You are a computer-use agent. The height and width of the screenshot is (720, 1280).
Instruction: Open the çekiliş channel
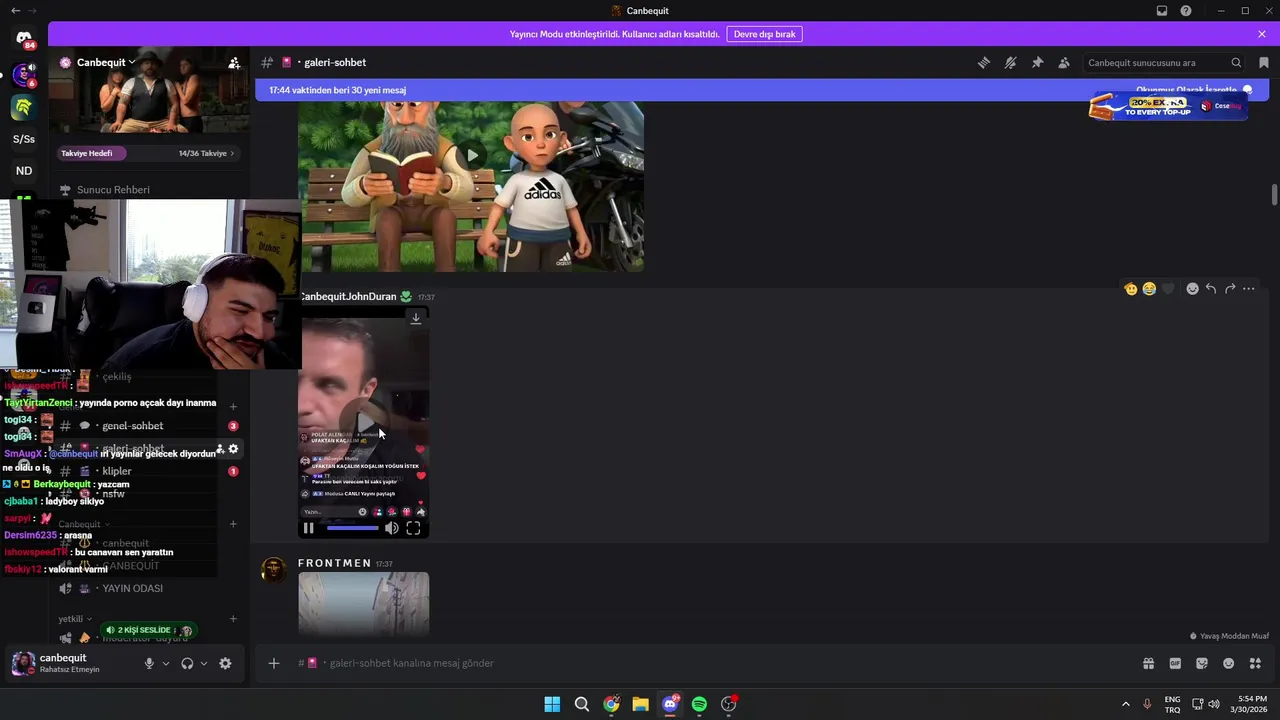(117, 377)
